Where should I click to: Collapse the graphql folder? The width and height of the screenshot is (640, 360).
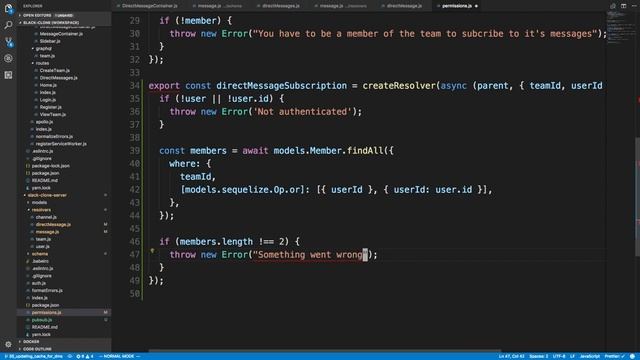point(43,49)
